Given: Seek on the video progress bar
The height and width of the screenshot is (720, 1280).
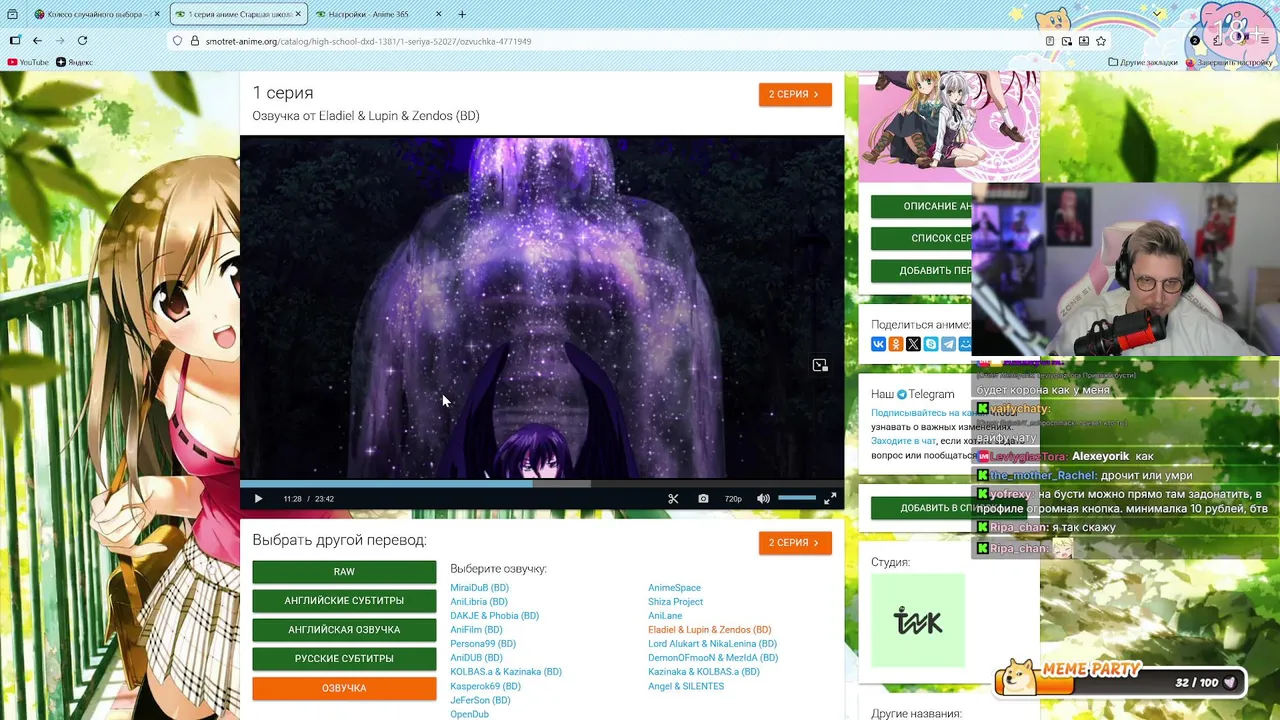Looking at the screenshot, I should tap(542, 483).
